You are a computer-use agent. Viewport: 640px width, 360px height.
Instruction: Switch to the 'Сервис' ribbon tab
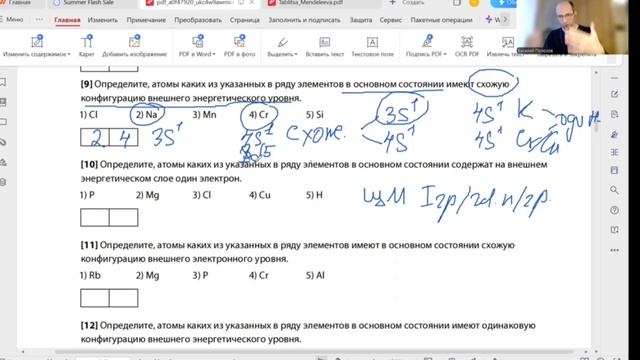(x=391, y=20)
